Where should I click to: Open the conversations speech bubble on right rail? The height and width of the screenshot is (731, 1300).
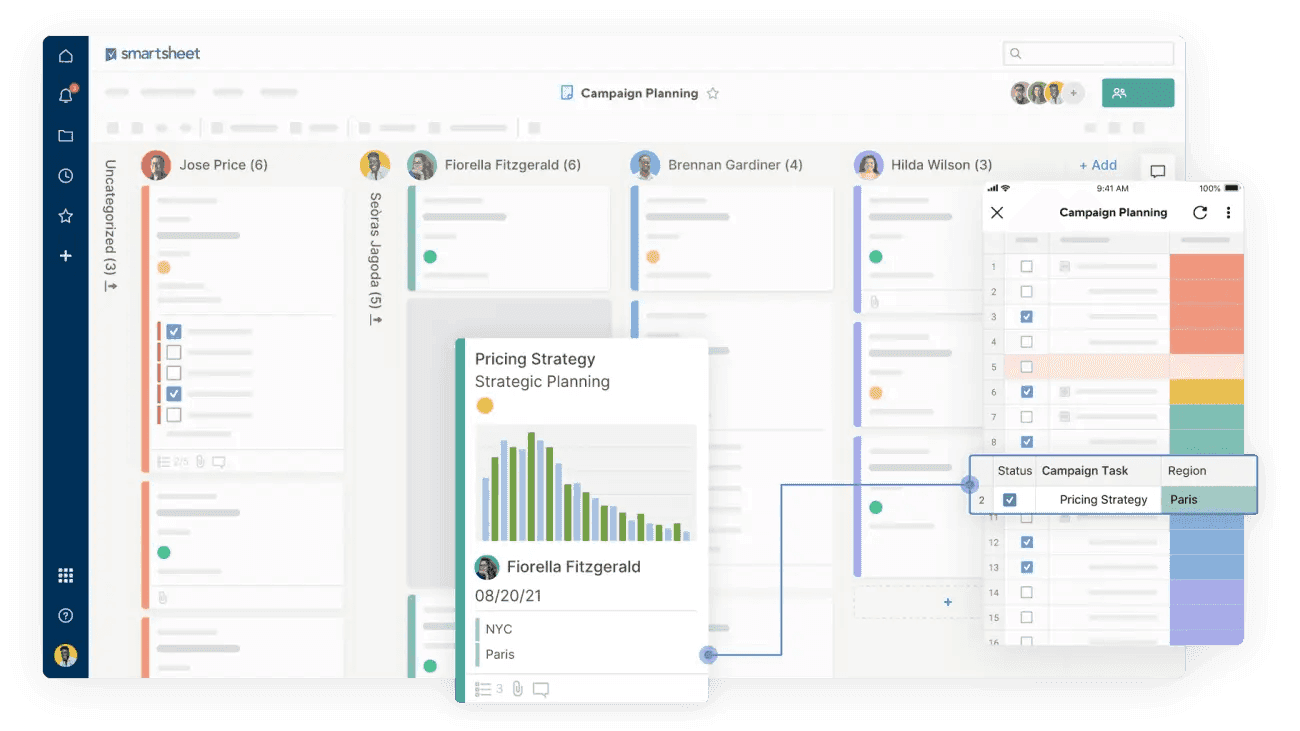point(1158,171)
